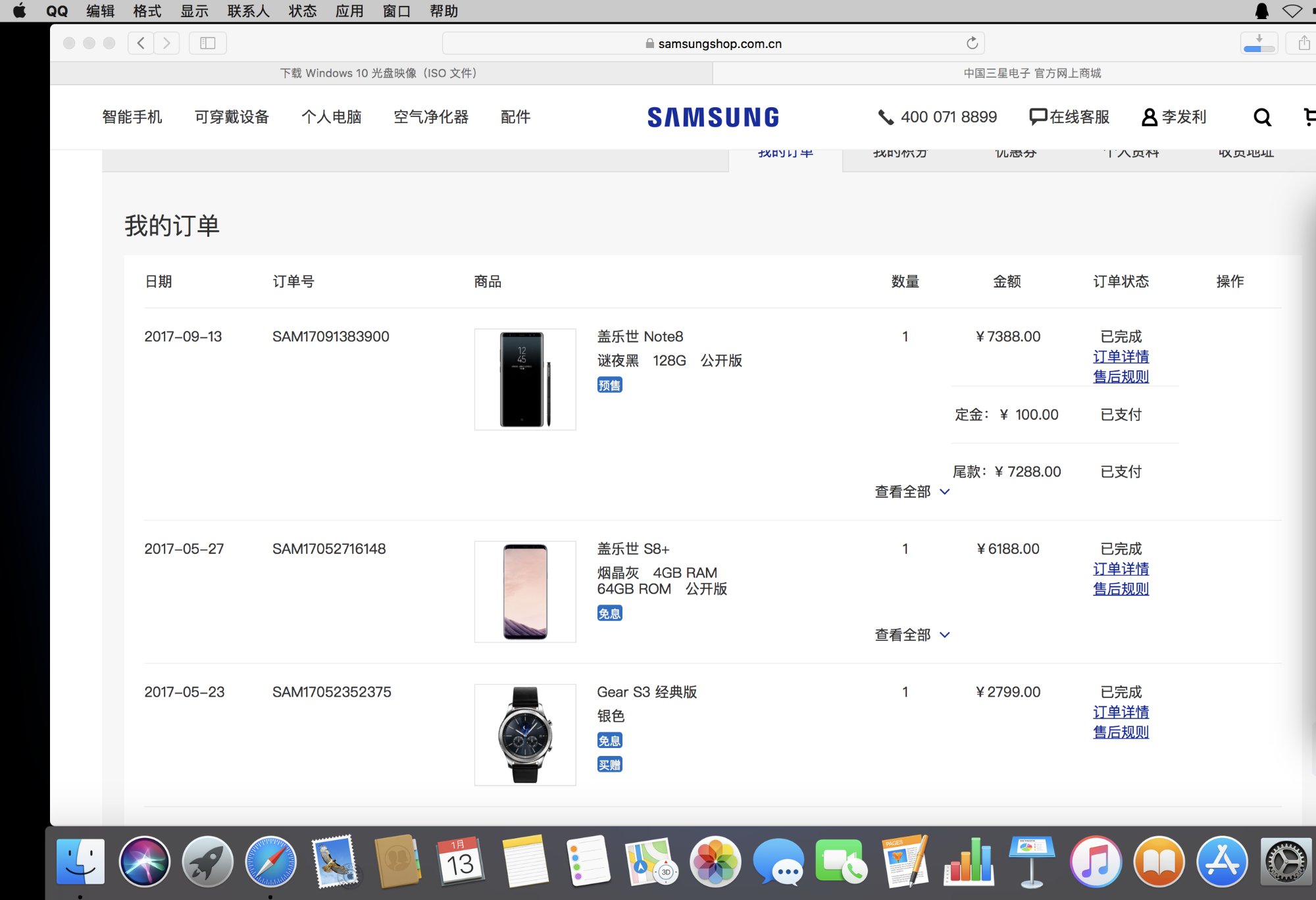Click the Galaxy Note8 product thumbnail

point(525,380)
